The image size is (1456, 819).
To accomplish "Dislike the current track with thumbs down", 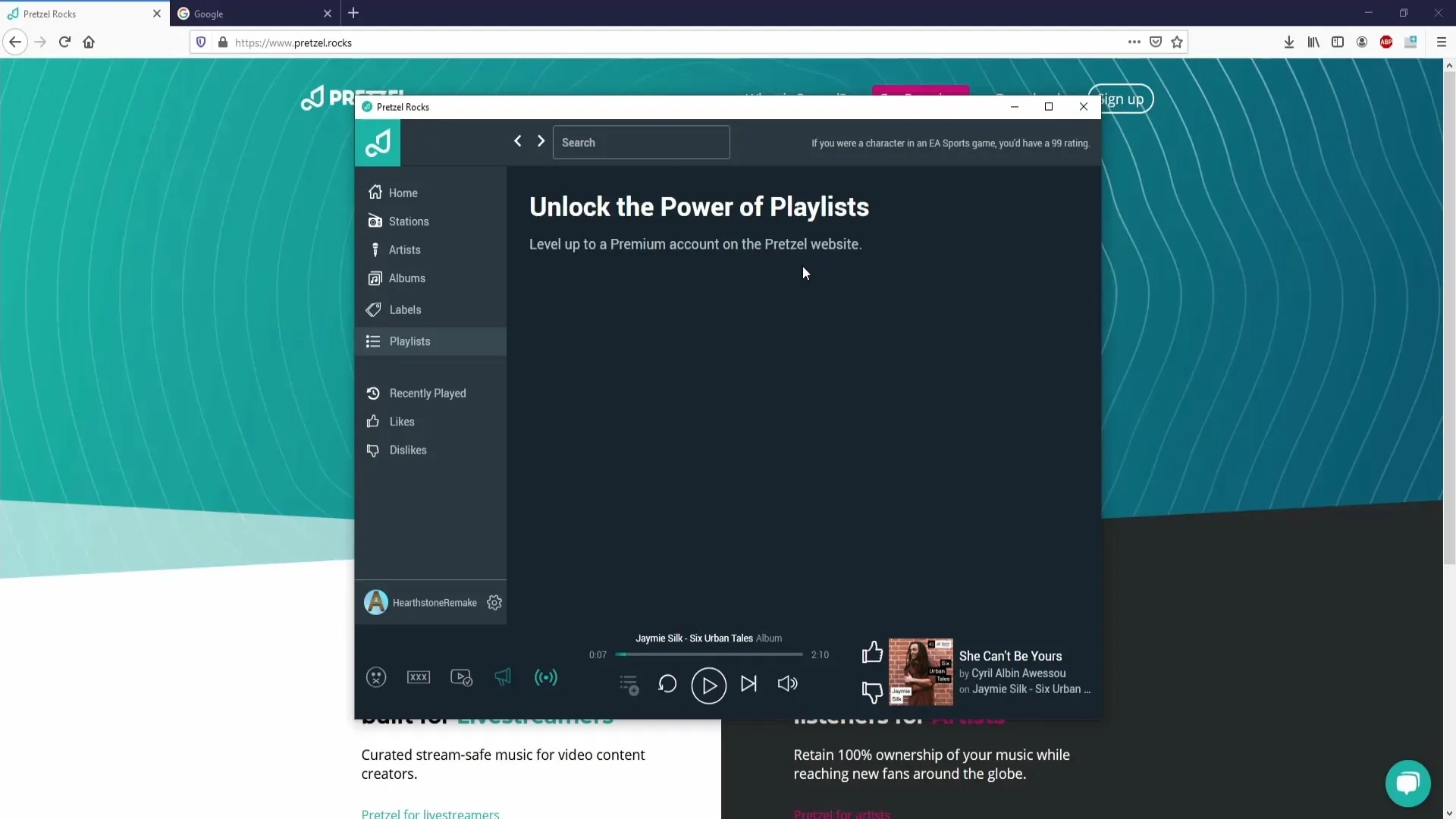I will coord(872,692).
